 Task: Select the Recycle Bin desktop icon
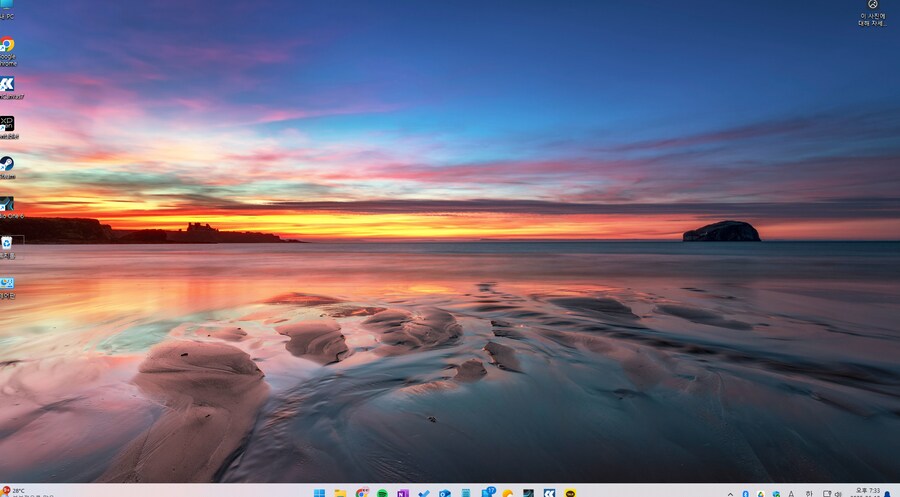[x=7, y=247]
